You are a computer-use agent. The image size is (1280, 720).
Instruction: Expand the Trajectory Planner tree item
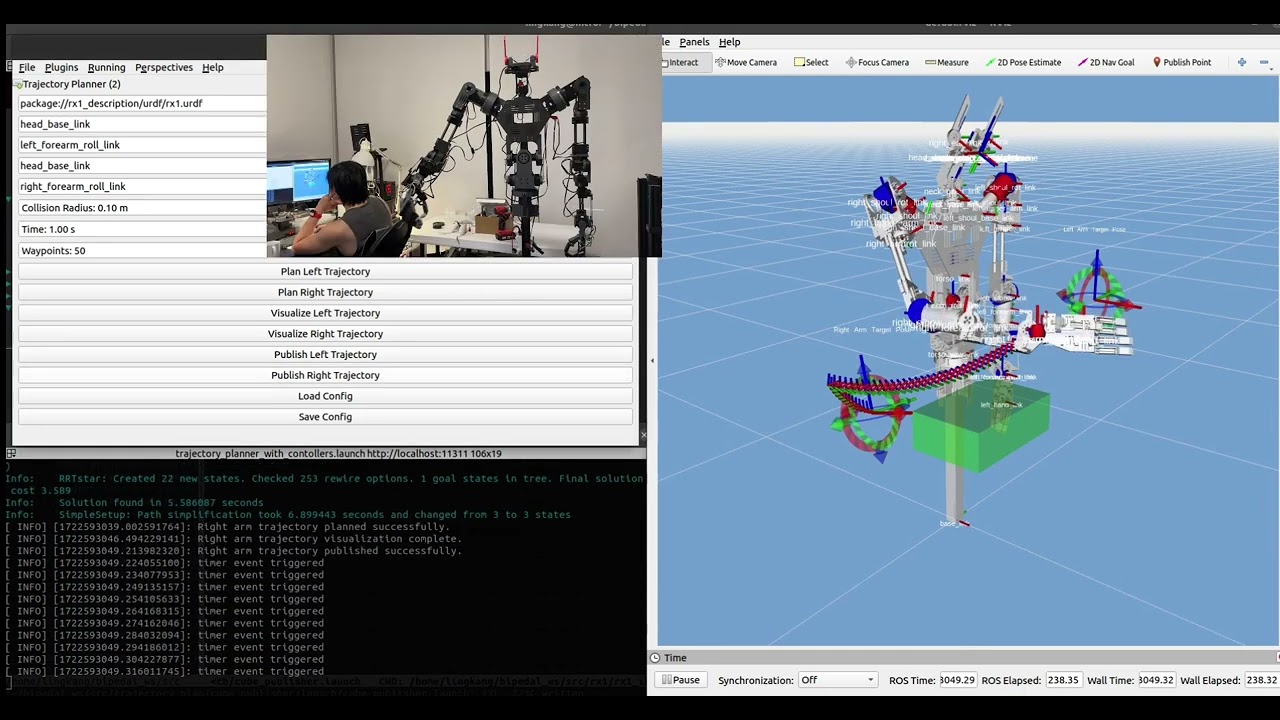click(18, 84)
